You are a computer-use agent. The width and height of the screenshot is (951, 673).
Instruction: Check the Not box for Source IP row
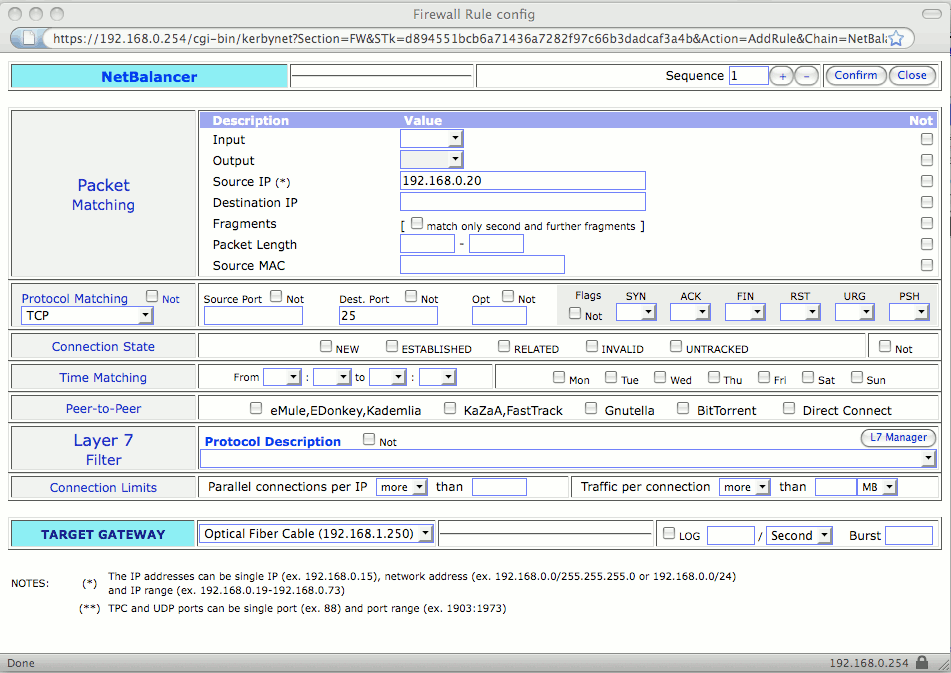(x=927, y=181)
